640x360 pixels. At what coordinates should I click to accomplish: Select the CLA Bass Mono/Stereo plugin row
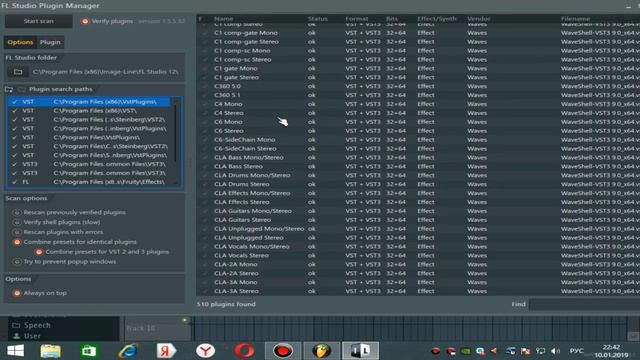(418, 158)
